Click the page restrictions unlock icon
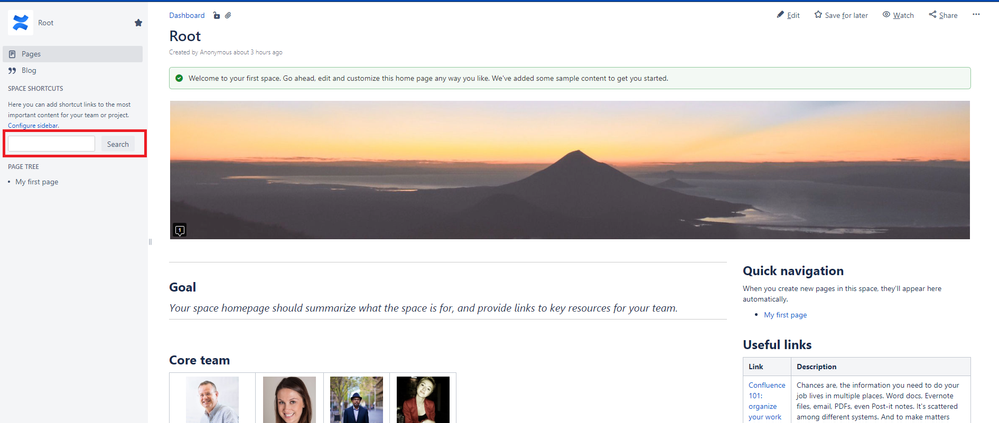Screen dimensions: 999x423 pos(217,15)
